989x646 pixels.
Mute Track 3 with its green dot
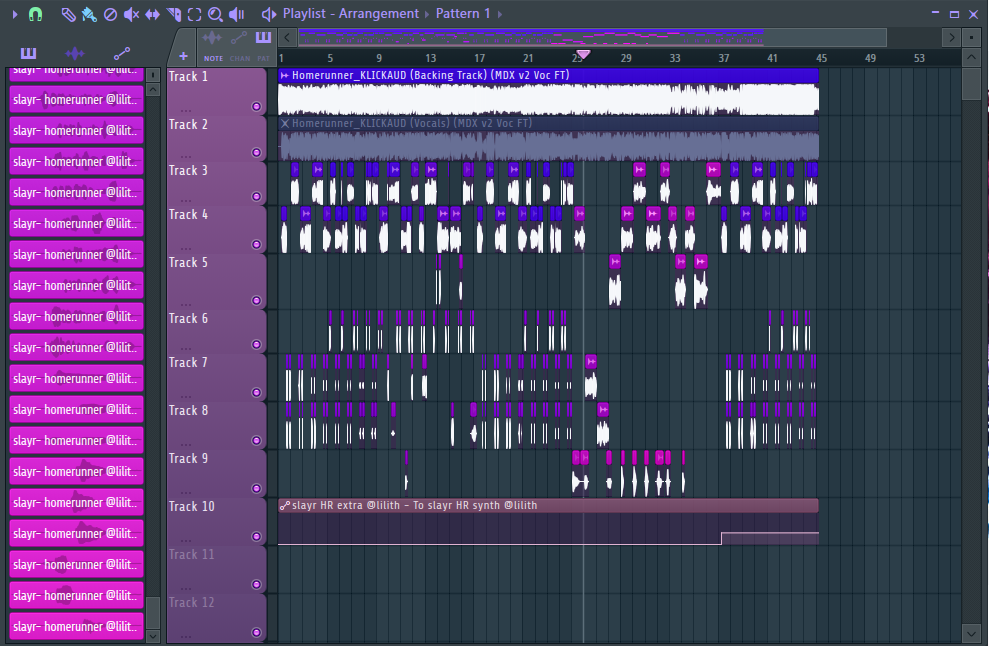[256, 196]
